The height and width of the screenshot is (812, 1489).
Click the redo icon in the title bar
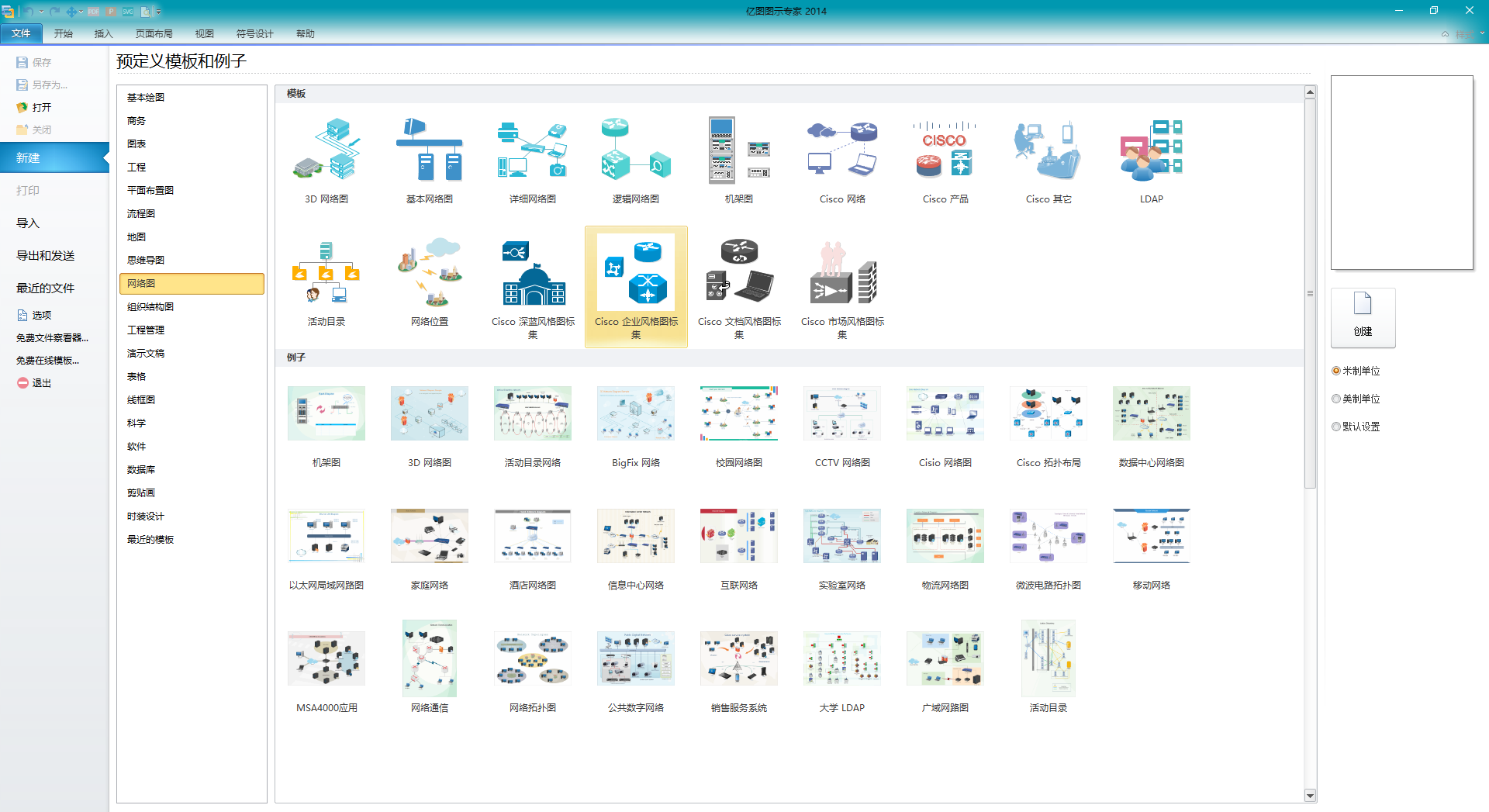54,12
